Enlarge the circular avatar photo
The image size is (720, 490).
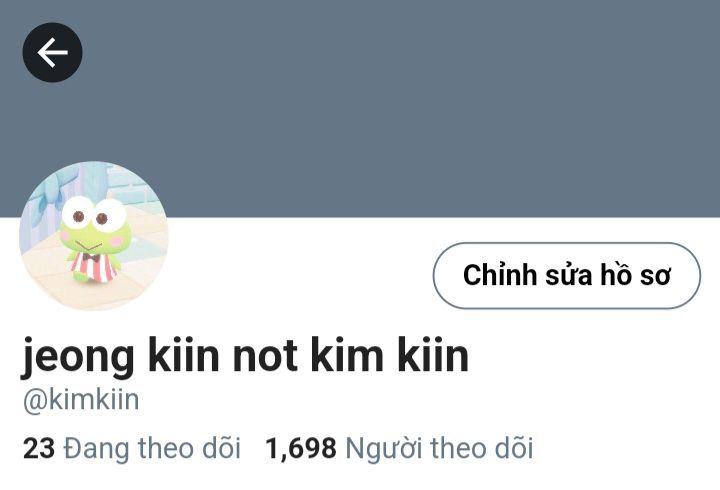(94, 236)
